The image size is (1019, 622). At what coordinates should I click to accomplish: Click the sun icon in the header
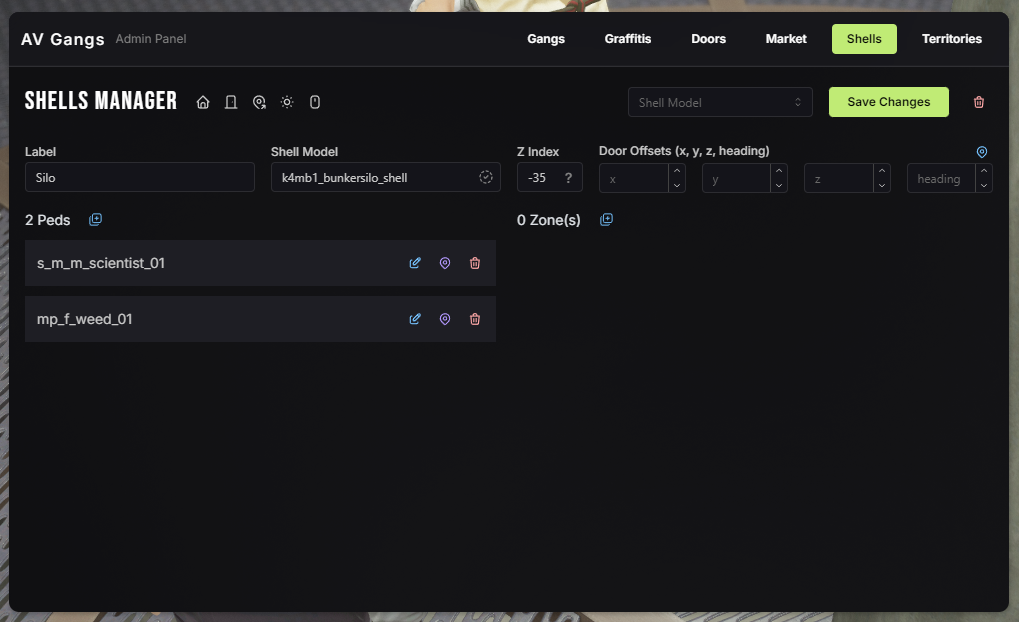click(x=287, y=102)
